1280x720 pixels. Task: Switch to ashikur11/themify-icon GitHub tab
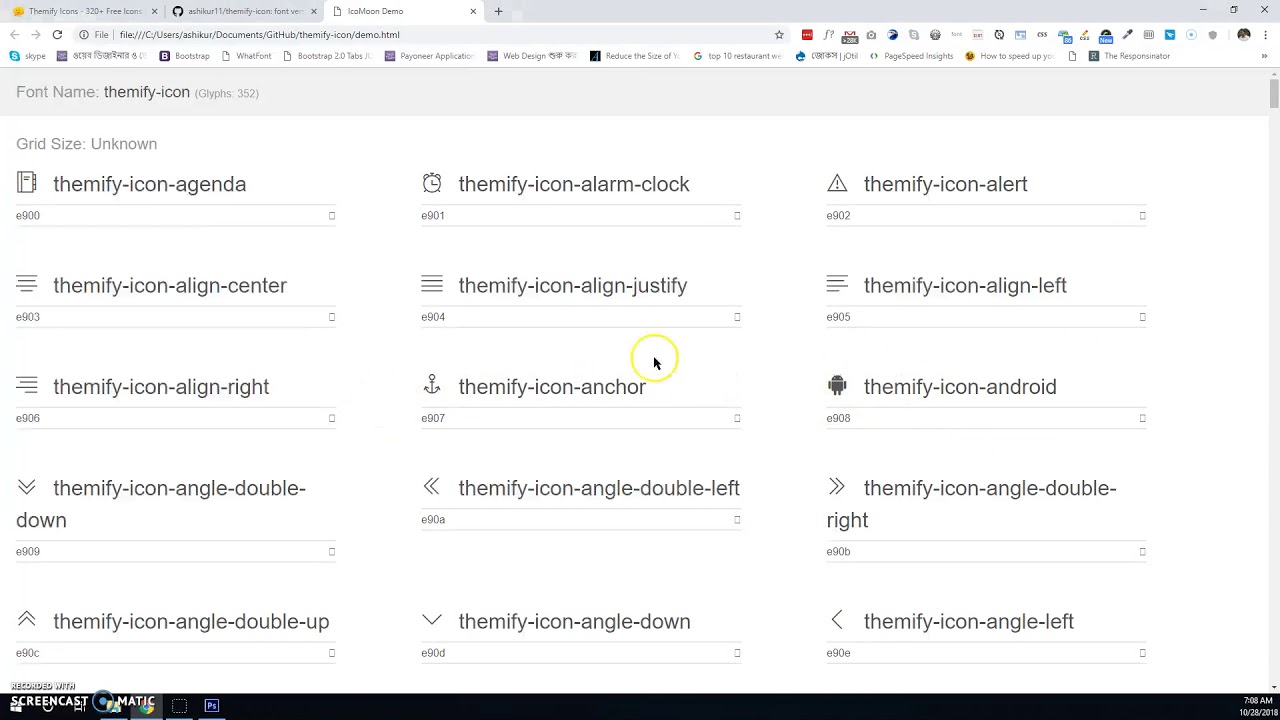(246, 11)
